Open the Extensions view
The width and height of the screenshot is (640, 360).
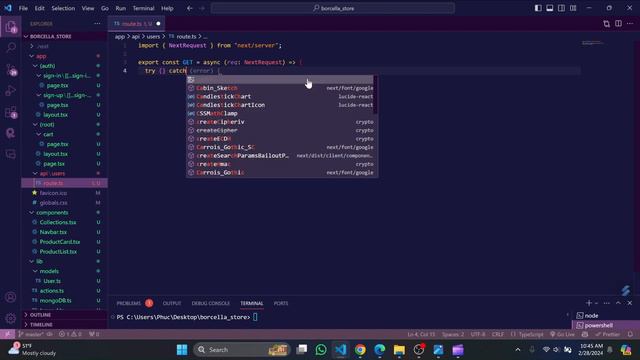[x=11, y=112]
